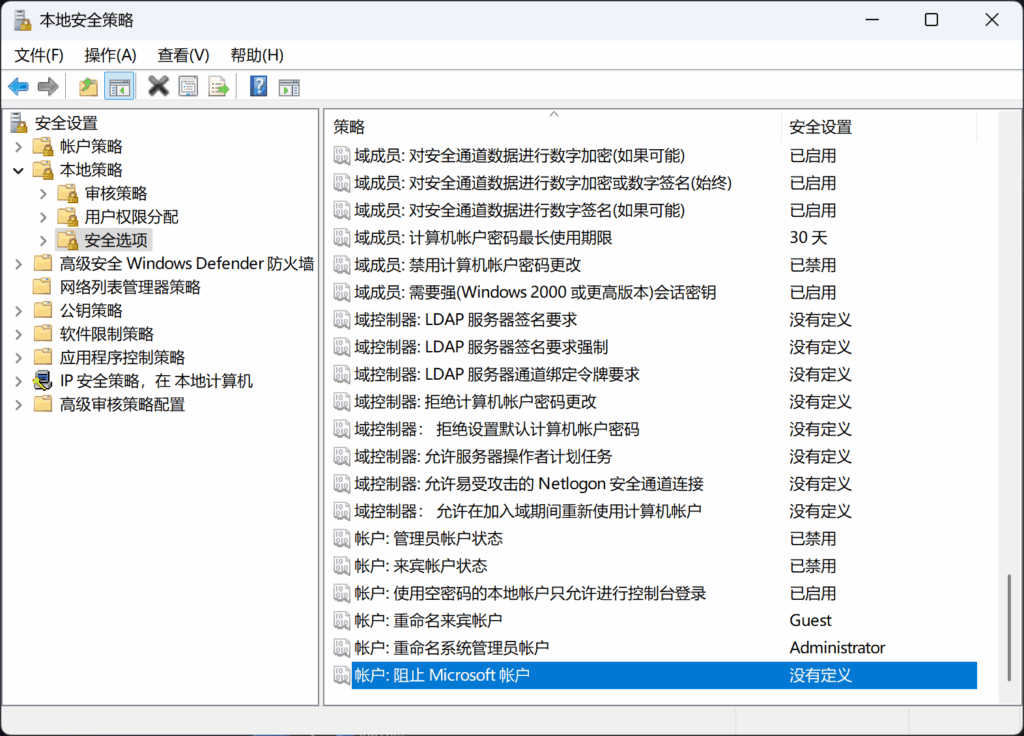This screenshot has height=736, width=1024.
Task: Open the 查看(V) menu
Action: pyautogui.click(x=182, y=55)
